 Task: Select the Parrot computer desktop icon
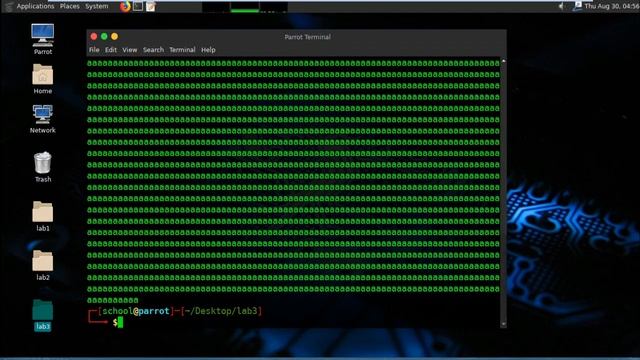(x=42, y=40)
